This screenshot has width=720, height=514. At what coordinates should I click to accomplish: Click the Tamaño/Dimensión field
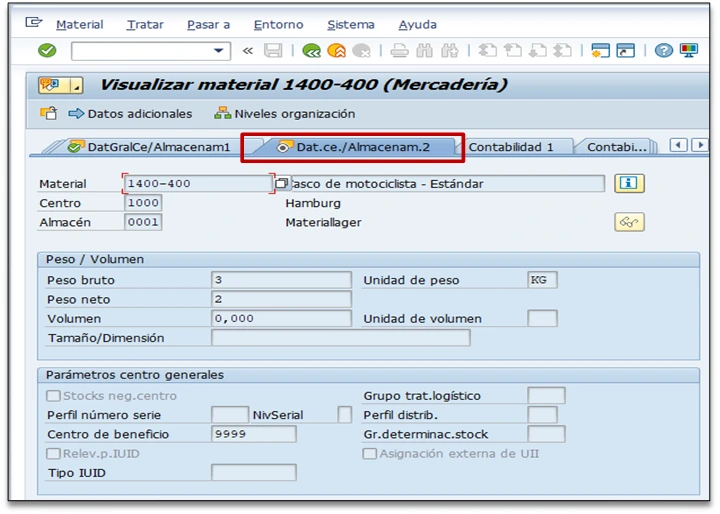[341, 338]
